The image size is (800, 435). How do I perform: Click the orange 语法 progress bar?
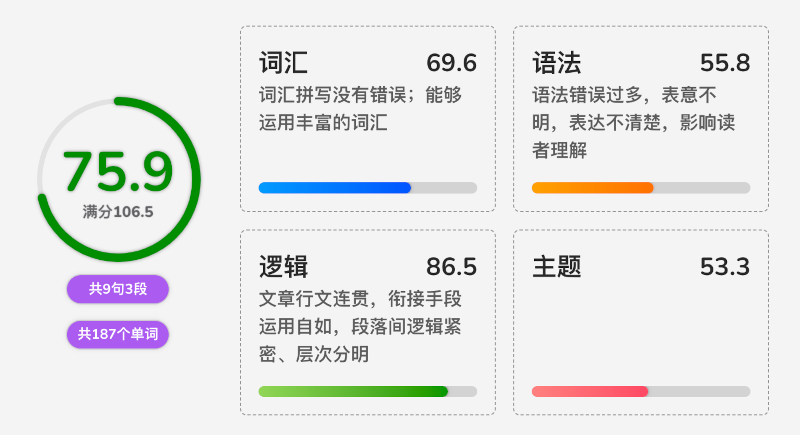click(x=641, y=188)
